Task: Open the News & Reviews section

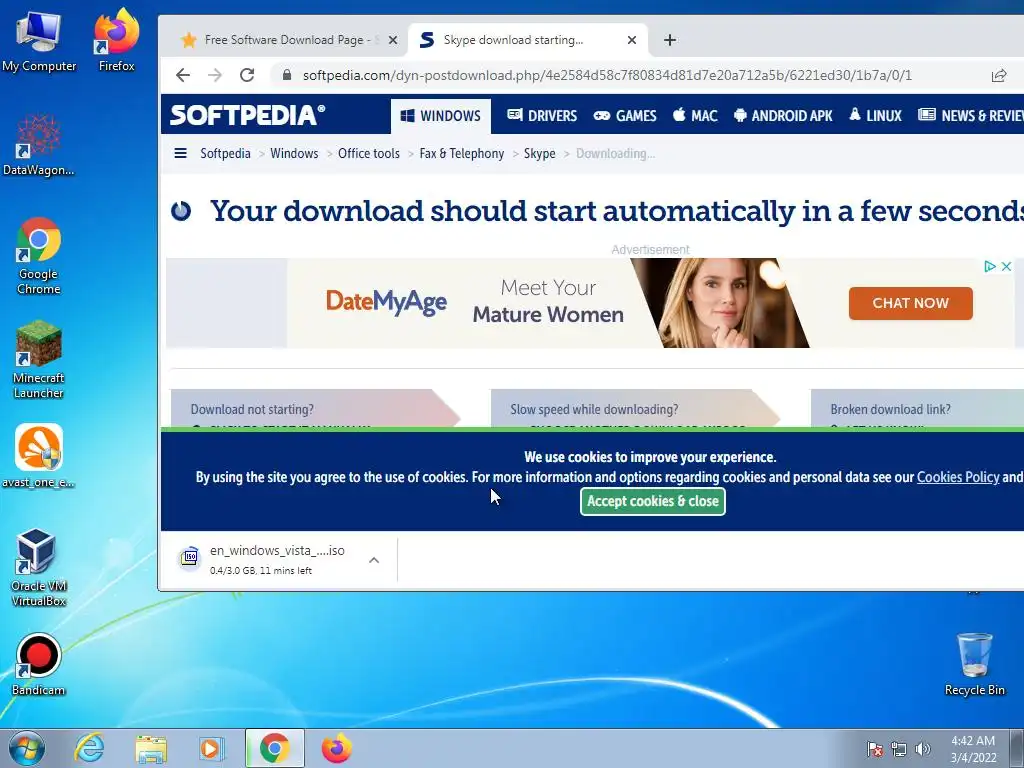Action: [970, 116]
